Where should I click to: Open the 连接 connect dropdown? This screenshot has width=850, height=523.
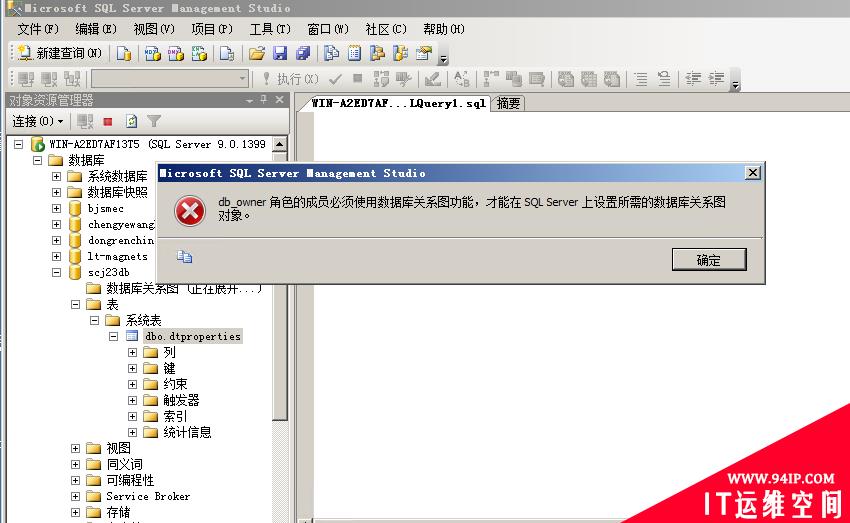pyautogui.click(x=37, y=121)
